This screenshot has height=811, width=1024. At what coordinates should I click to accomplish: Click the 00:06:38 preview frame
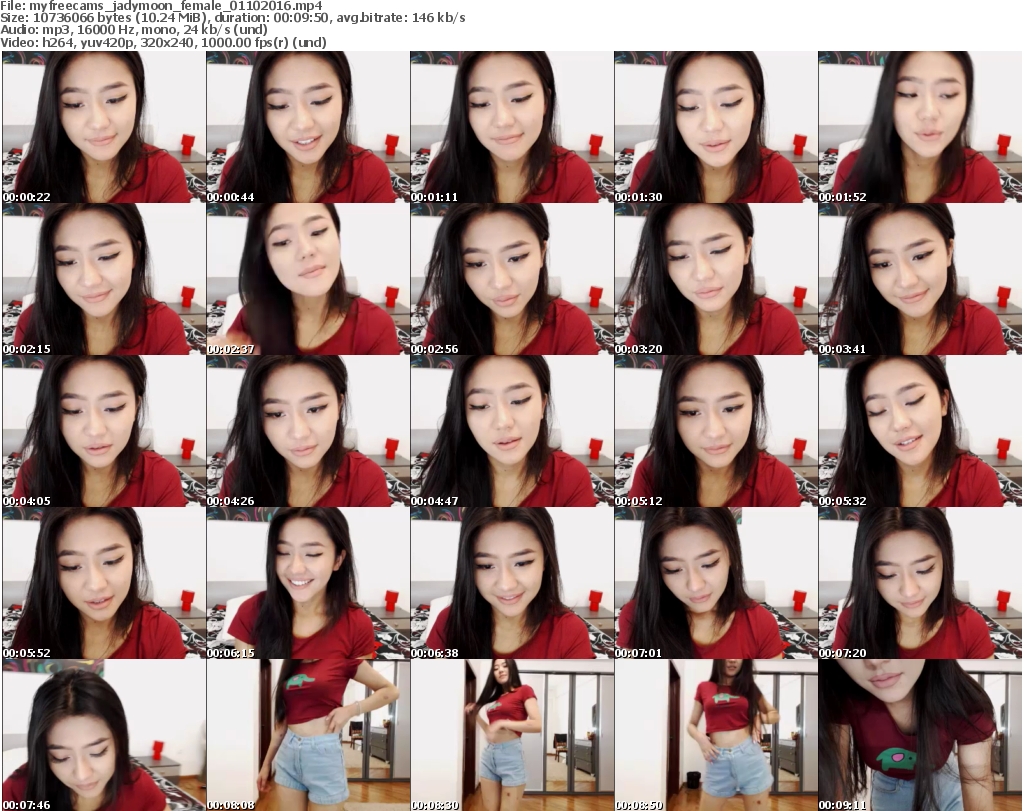click(511, 583)
